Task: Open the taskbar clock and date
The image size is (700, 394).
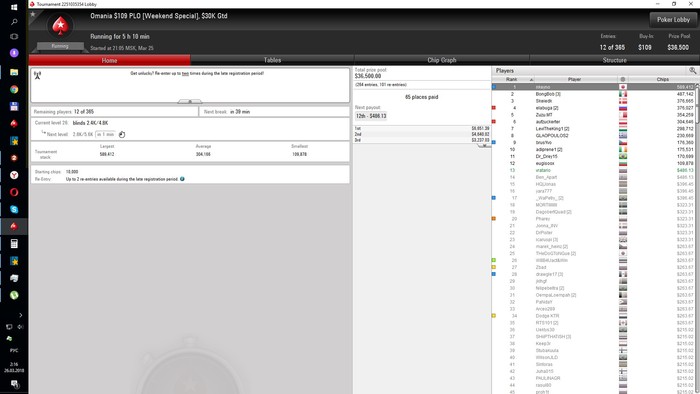Action: pos(14,367)
